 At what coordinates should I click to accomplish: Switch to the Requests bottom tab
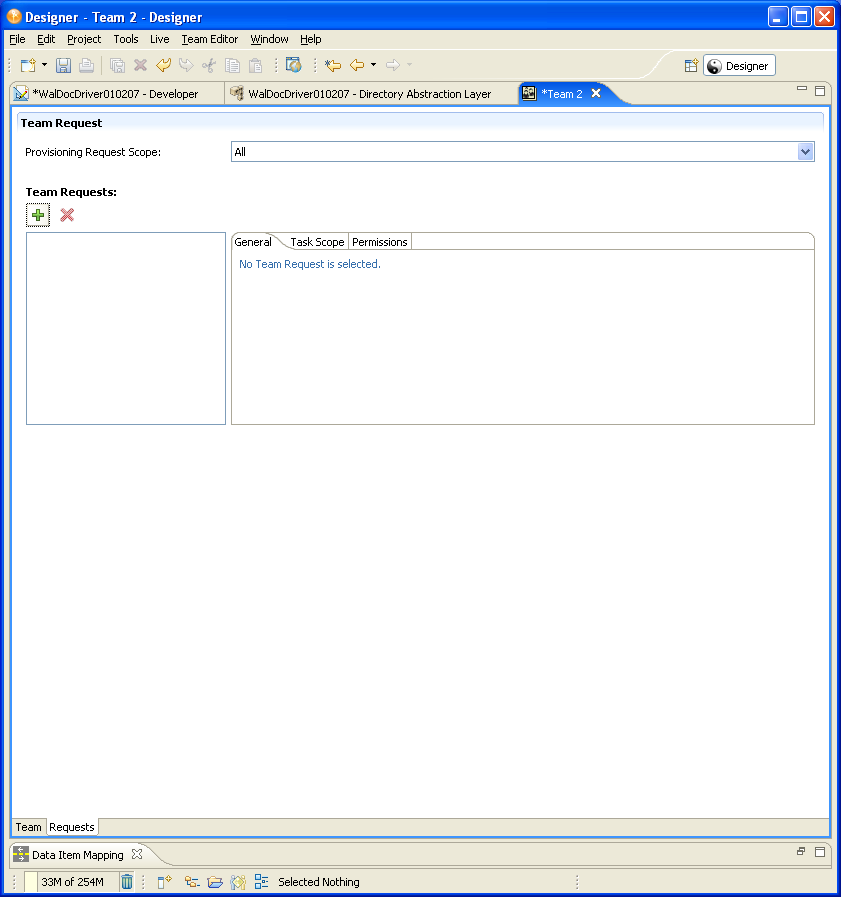coord(72,827)
